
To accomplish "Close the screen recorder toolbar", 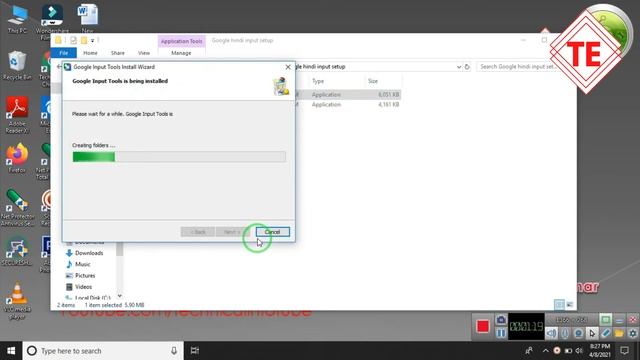I will pyautogui.click(x=633, y=320).
